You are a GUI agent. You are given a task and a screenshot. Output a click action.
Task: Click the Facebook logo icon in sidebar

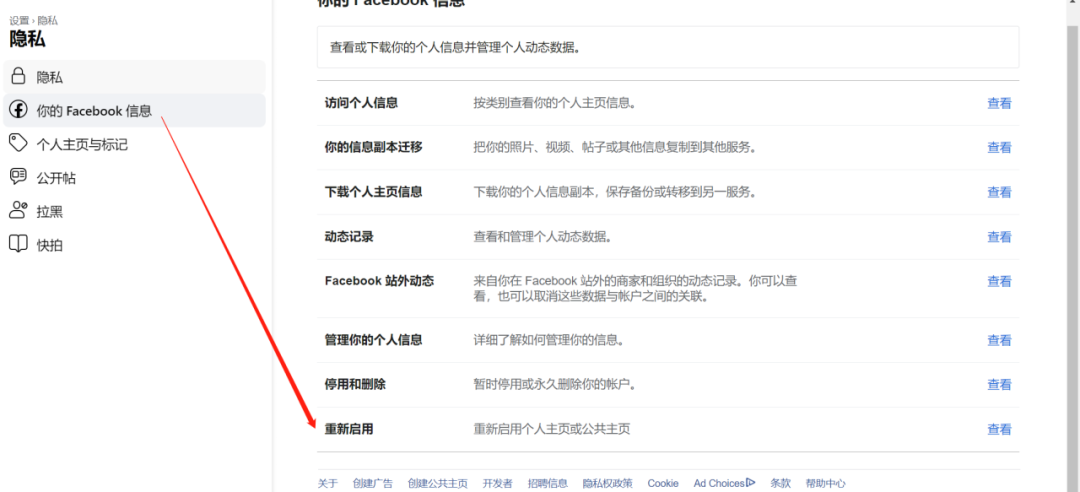[x=19, y=110]
